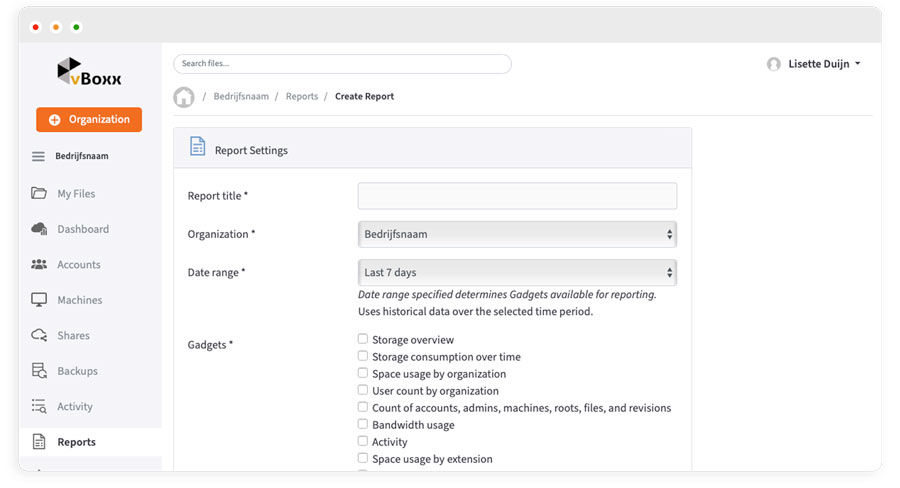Select Reports in the sidebar menu

76,442
